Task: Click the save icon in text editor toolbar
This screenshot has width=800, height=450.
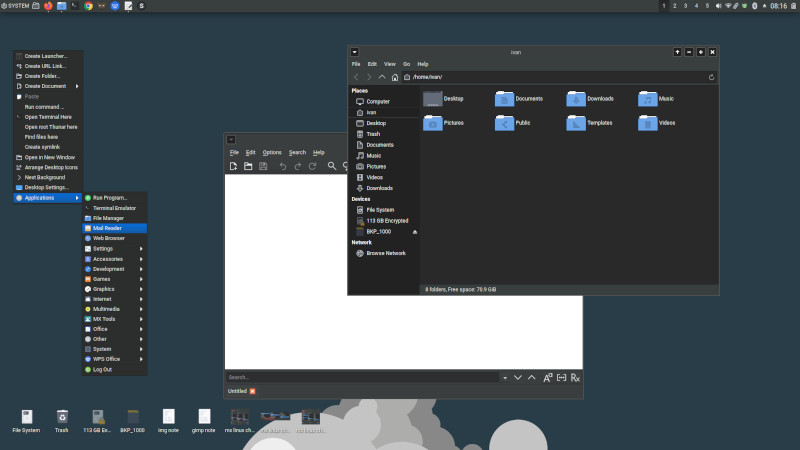Action: [263, 166]
